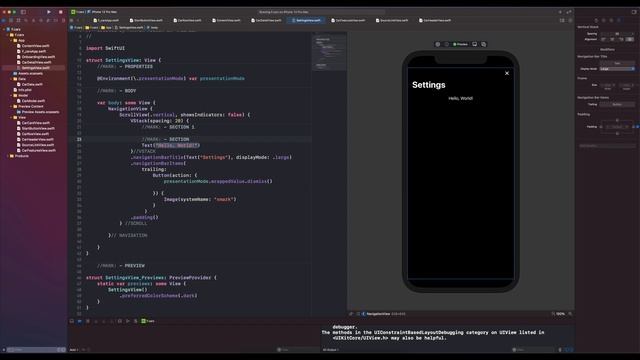The image size is (640, 360).
Task: Collapse the Data folder
Action: 11,79
